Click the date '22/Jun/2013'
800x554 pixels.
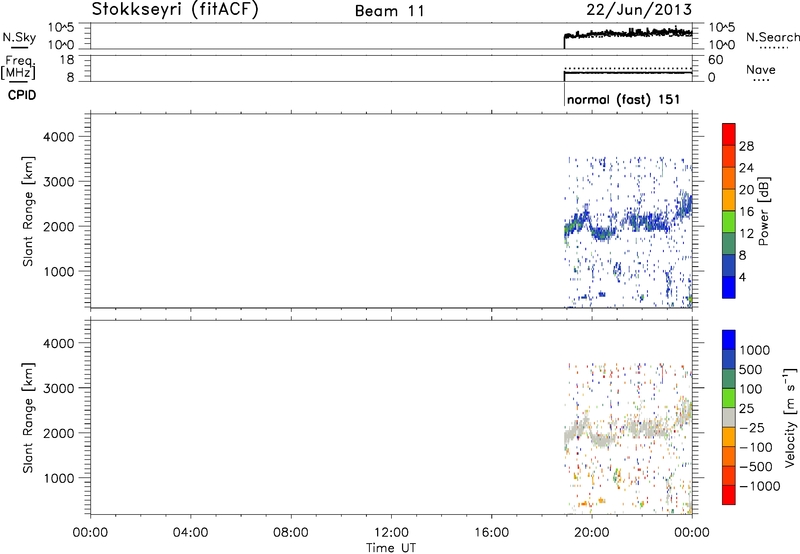[639, 10]
